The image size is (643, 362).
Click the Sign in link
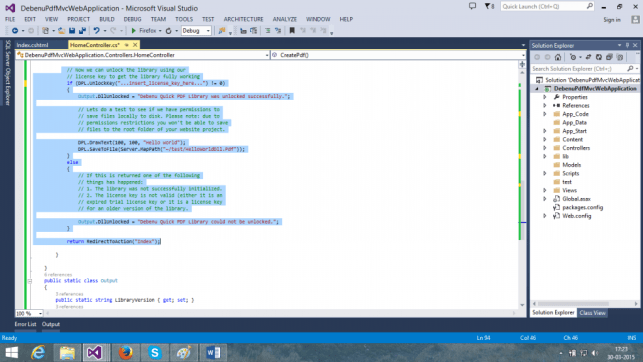click(612, 20)
